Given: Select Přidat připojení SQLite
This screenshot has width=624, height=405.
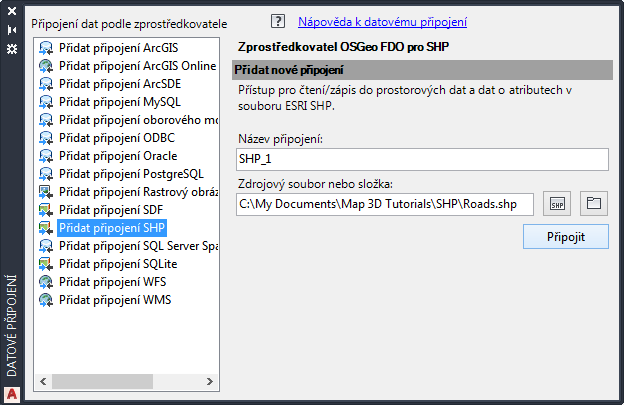Looking at the screenshot, I should coord(118,264).
